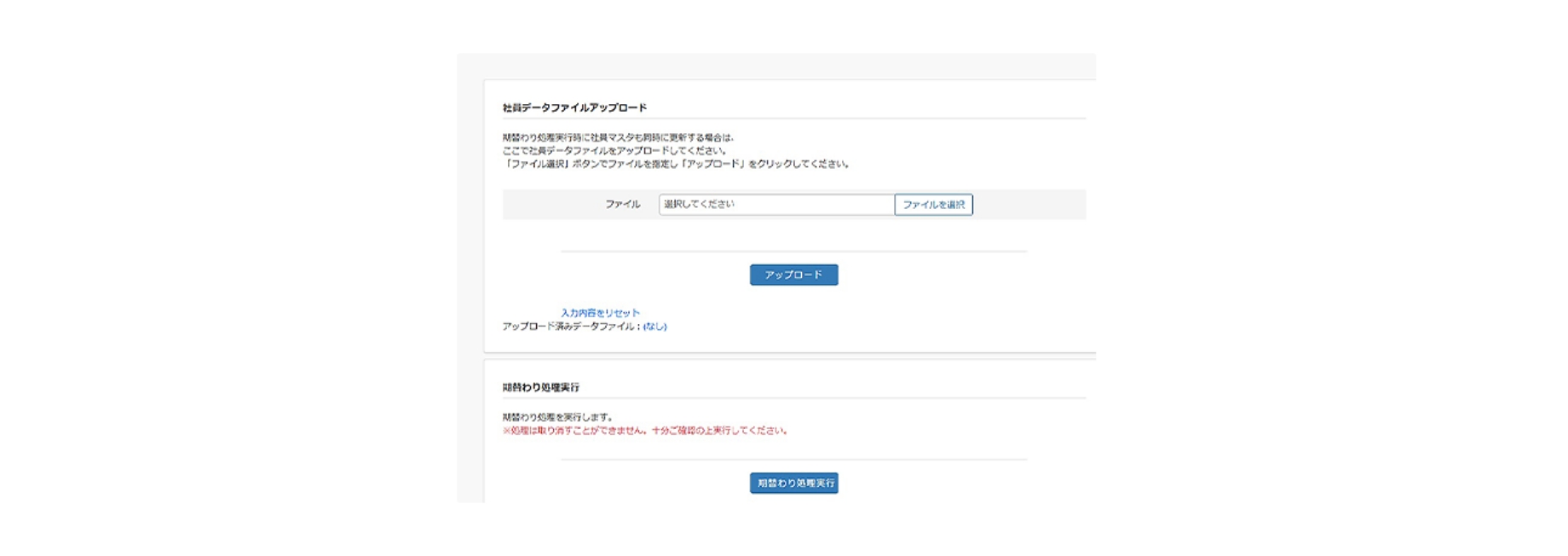Image resolution: width=1568 pixels, height=556 pixels.
Task: Click the red warning text about 処理は取り消すことができません
Action: [645, 431]
